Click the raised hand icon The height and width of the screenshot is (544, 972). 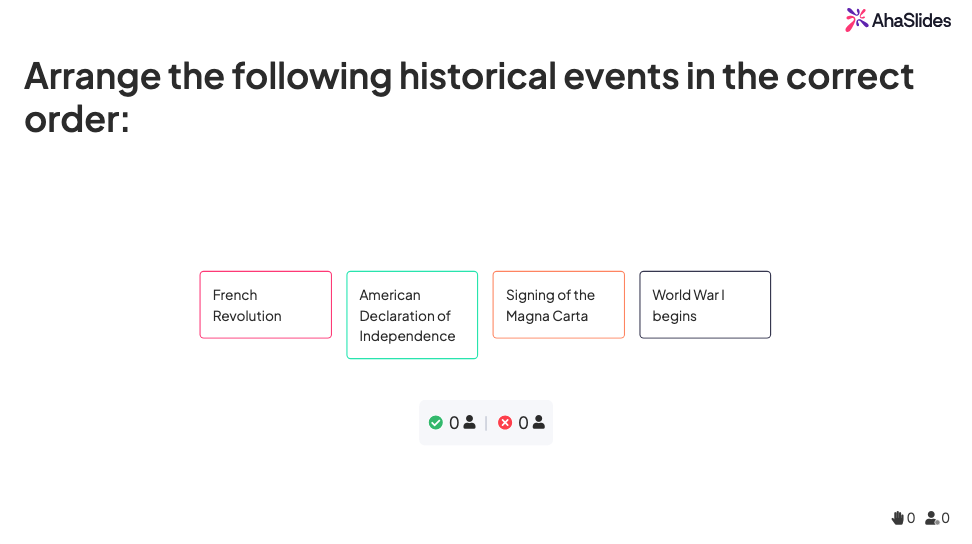coord(897,518)
